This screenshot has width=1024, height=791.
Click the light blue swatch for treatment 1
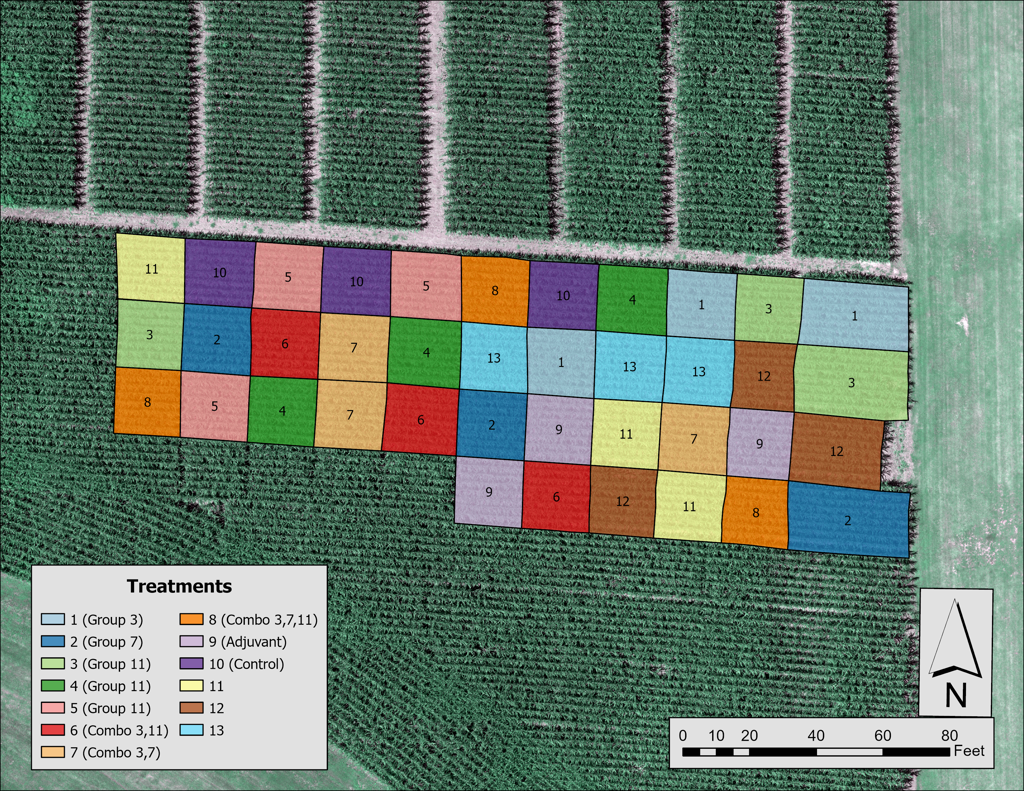click(x=53, y=619)
